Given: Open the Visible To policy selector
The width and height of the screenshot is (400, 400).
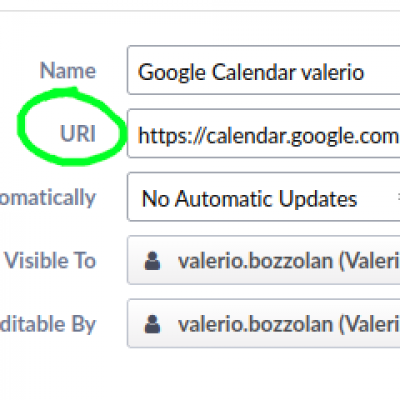Looking at the screenshot, I should click(263, 260).
